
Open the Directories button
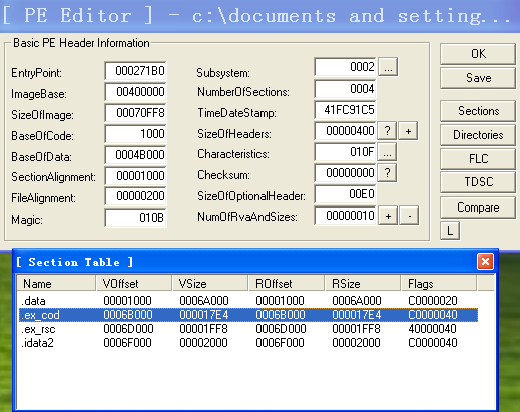(478, 135)
